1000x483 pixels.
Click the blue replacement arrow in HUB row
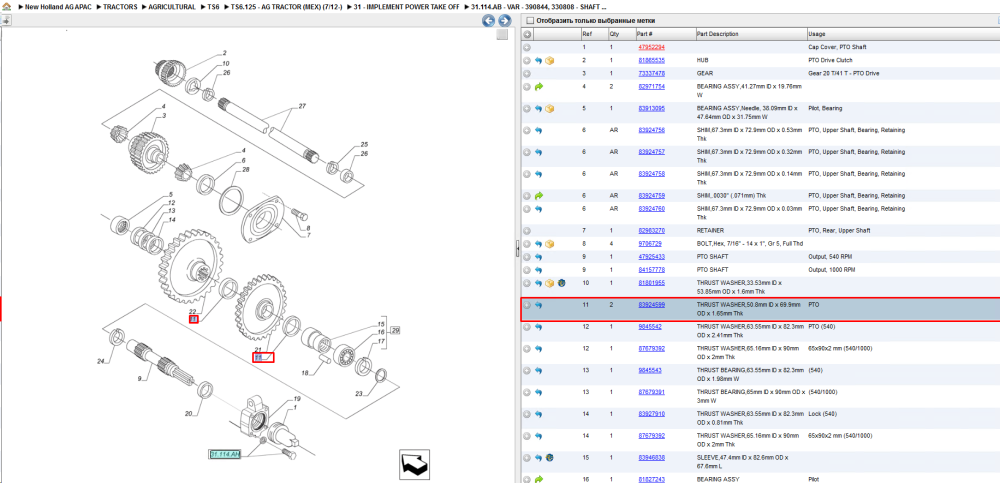click(x=538, y=61)
